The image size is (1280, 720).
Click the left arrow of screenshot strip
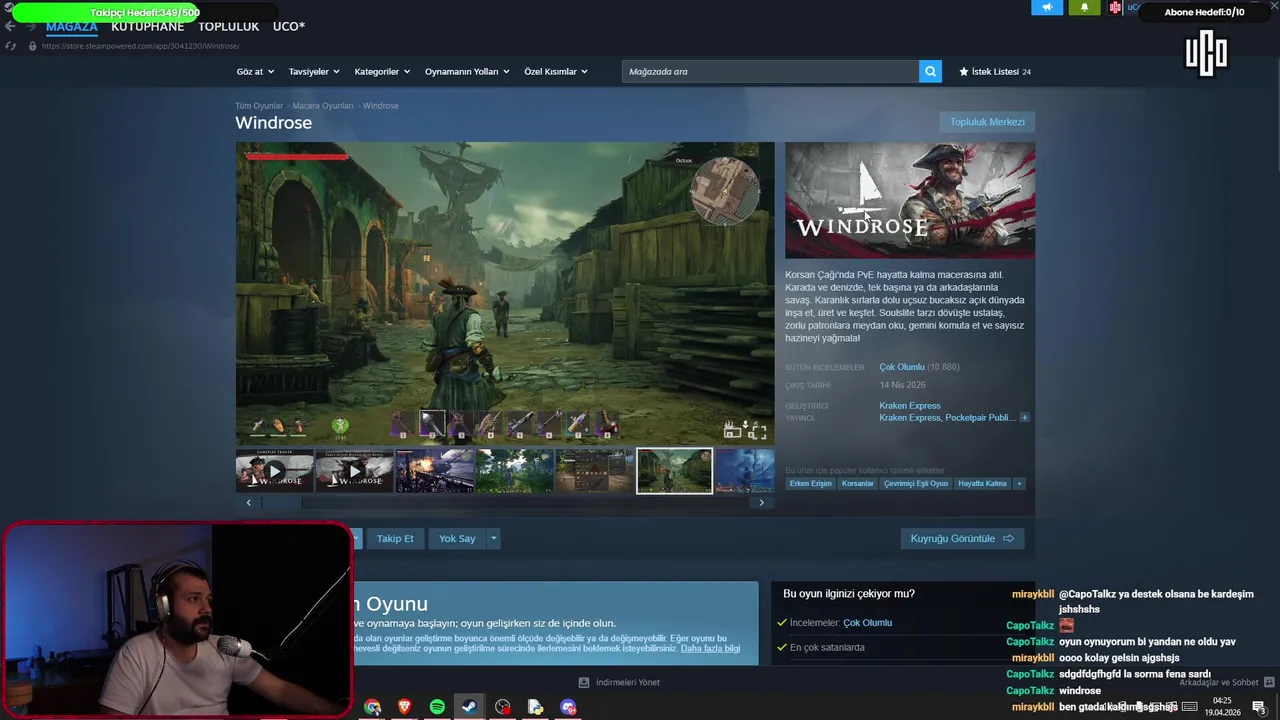[248, 503]
